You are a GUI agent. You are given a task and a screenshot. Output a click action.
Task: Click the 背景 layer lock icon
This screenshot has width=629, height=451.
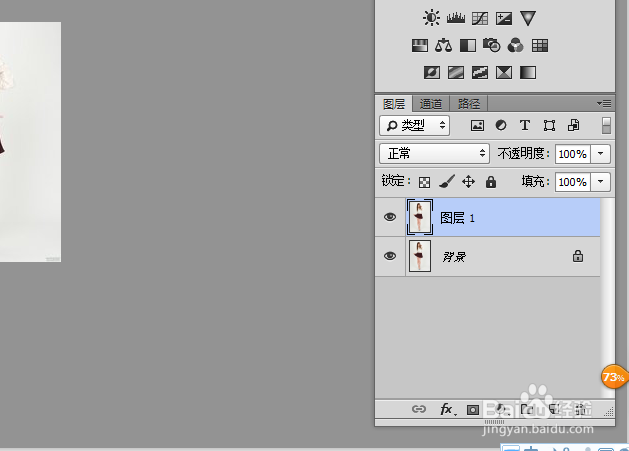point(578,256)
